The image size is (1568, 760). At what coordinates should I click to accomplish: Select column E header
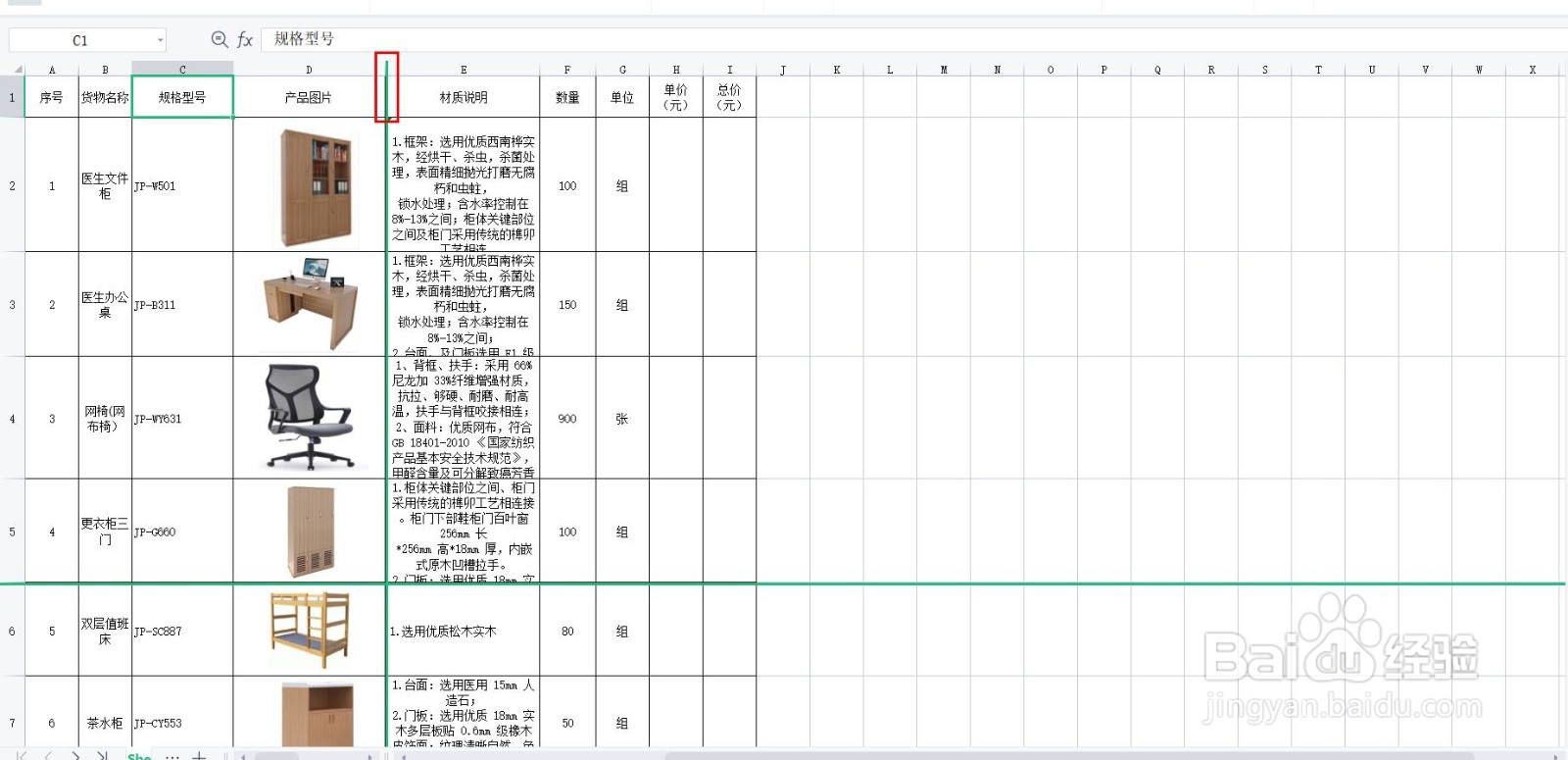pyautogui.click(x=464, y=70)
